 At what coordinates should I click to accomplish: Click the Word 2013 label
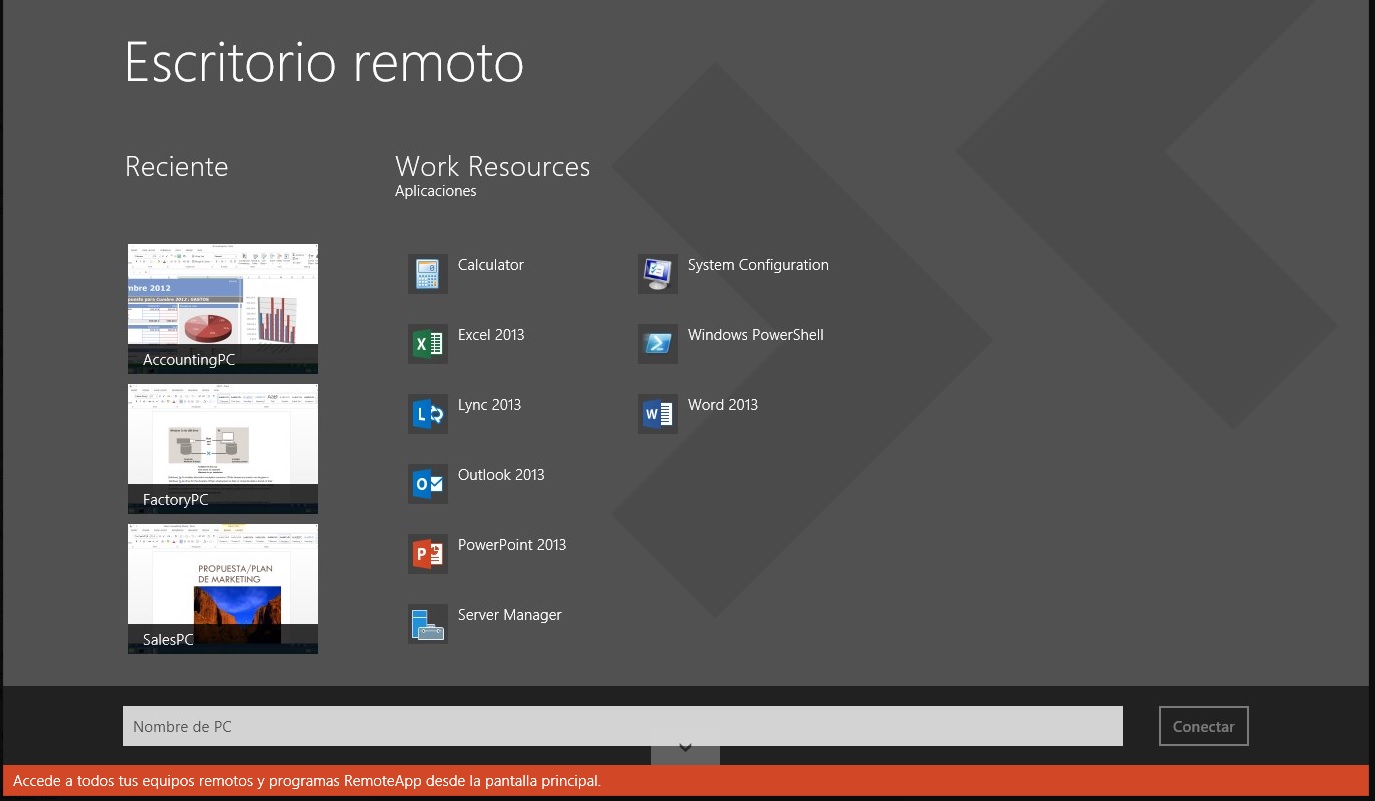click(723, 405)
